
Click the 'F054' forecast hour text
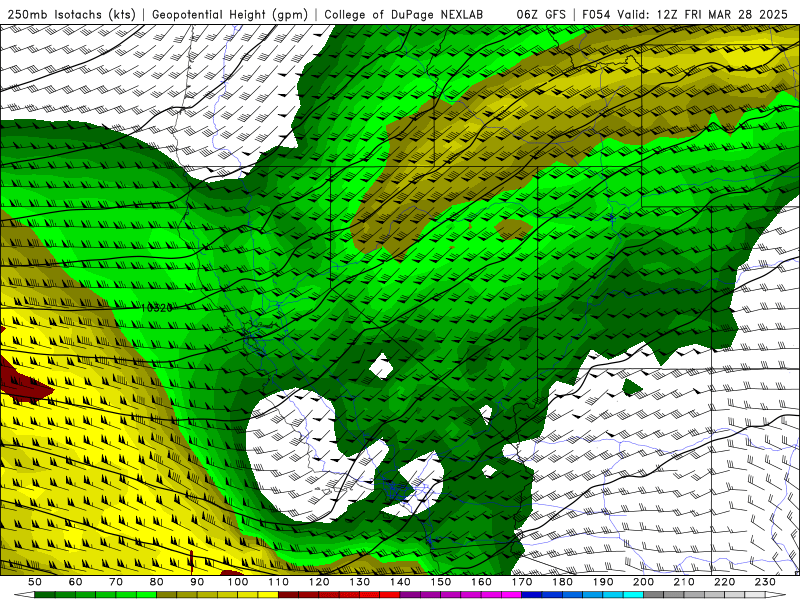pyautogui.click(x=596, y=15)
